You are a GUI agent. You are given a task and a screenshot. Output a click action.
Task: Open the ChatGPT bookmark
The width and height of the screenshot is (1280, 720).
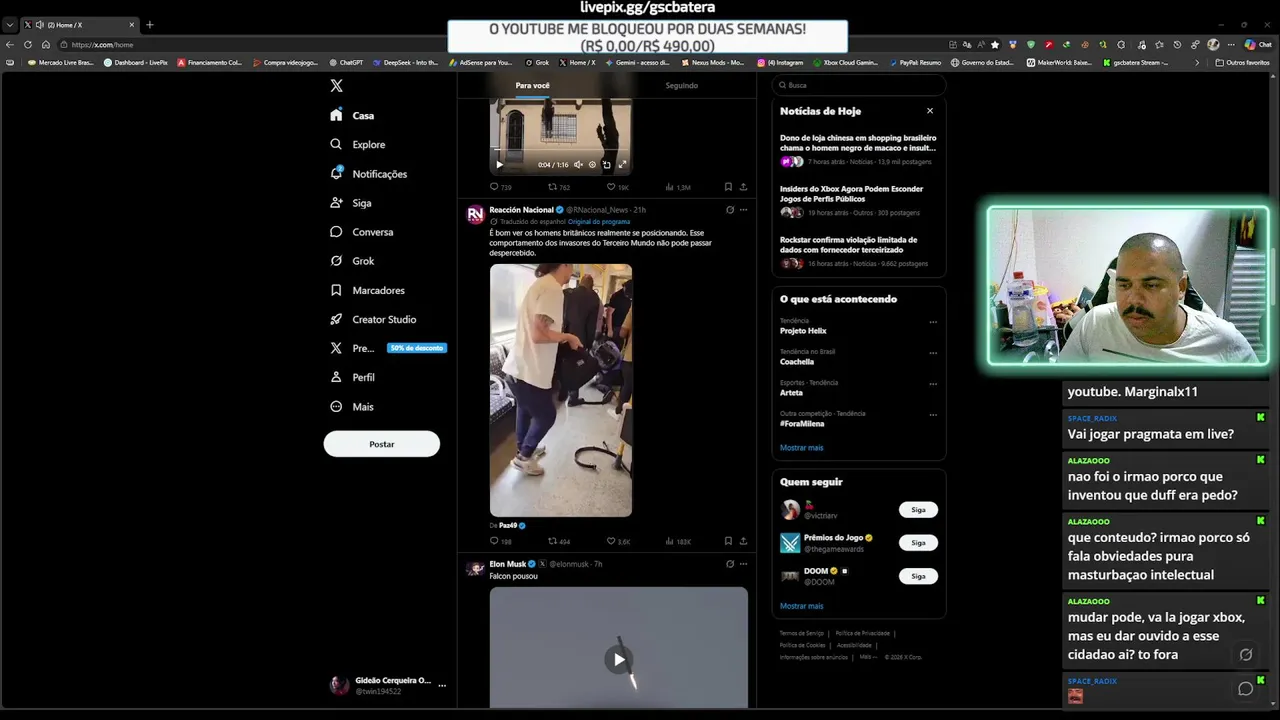pos(346,62)
